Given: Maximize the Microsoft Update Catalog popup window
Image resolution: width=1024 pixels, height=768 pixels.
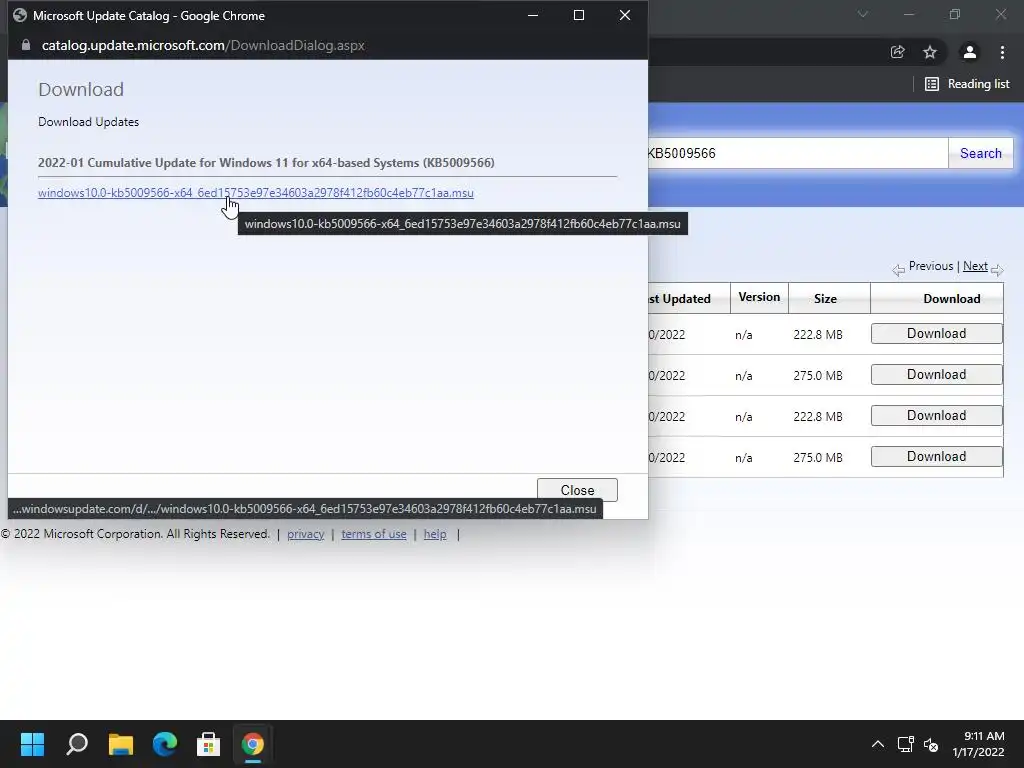Looking at the screenshot, I should click(579, 15).
